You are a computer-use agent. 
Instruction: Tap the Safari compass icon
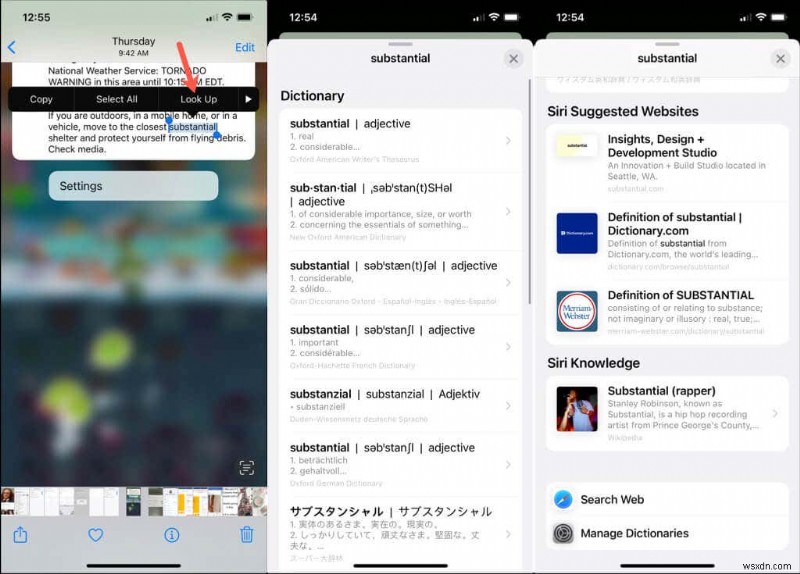(x=563, y=500)
